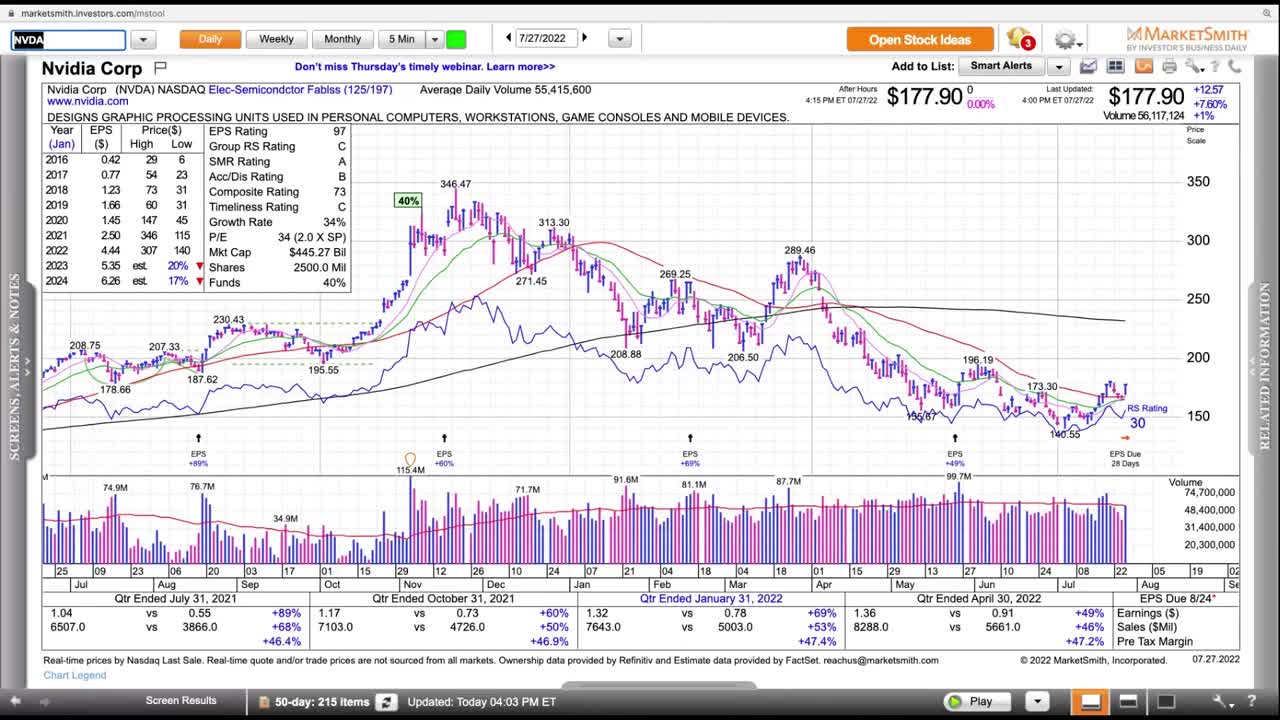Screen dimensions: 1280x720
Task: Switch chart to Monthly period
Action: (342, 40)
